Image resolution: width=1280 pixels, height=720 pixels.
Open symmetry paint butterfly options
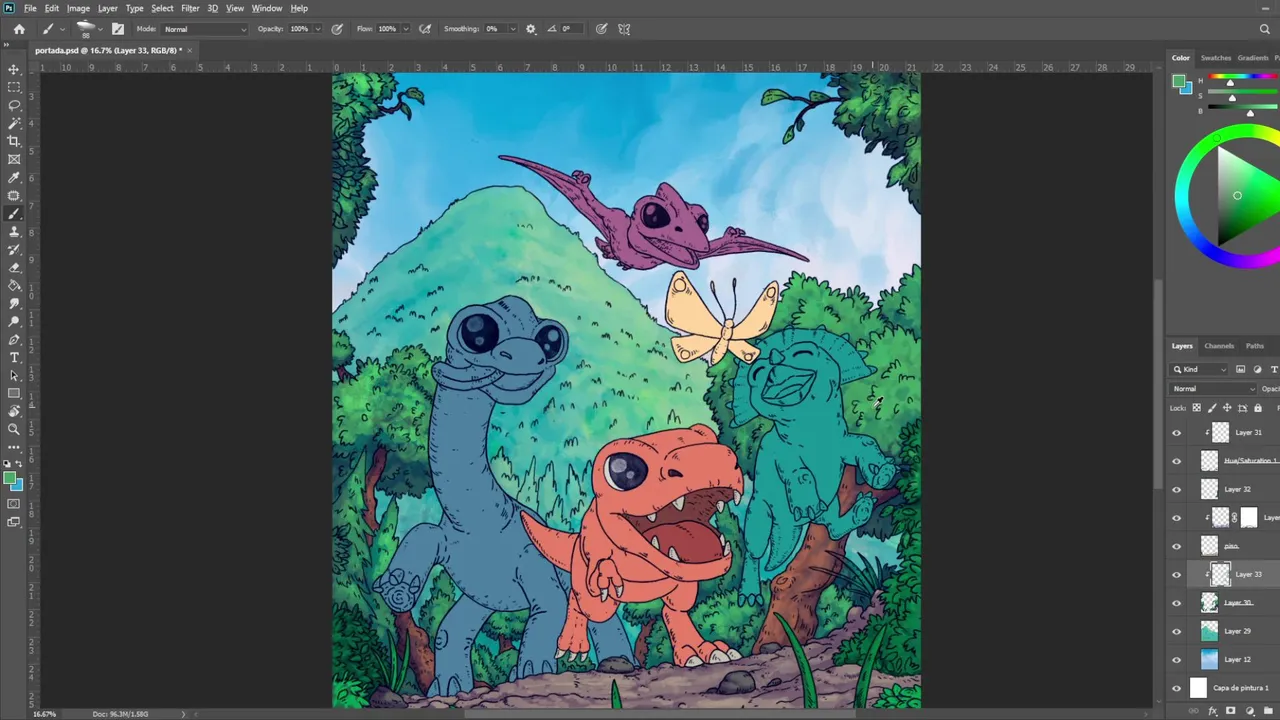pos(624,29)
